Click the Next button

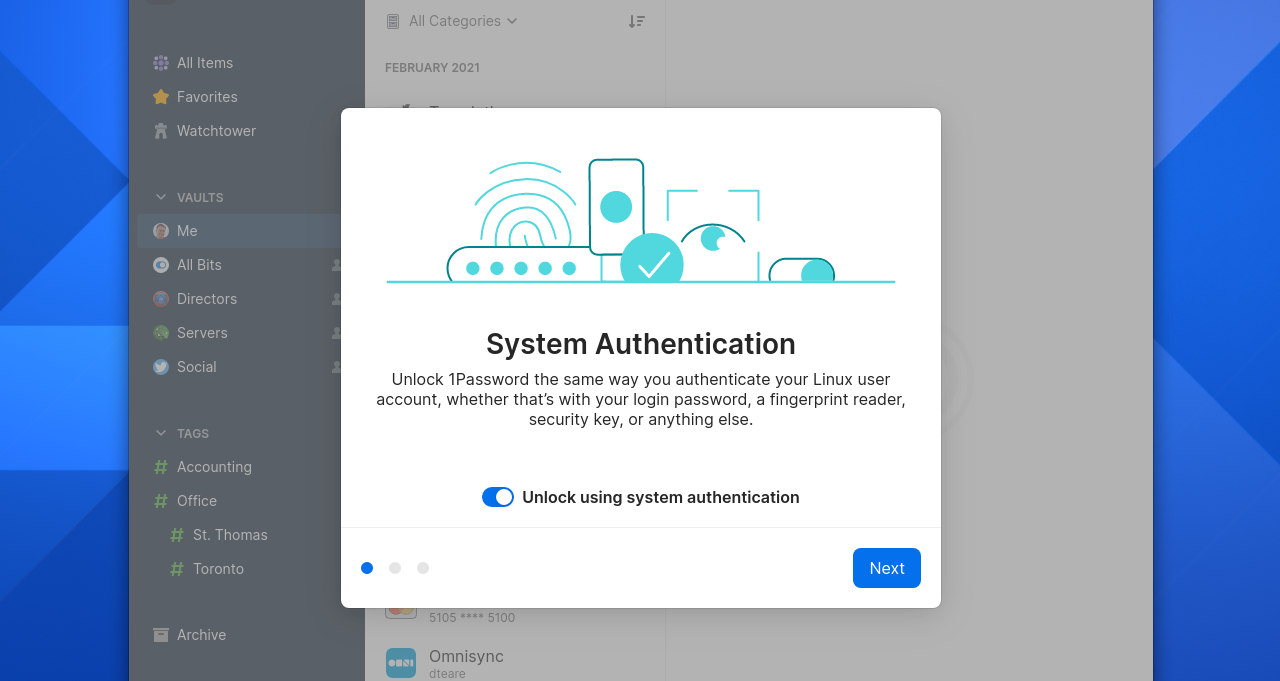(x=887, y=568)
